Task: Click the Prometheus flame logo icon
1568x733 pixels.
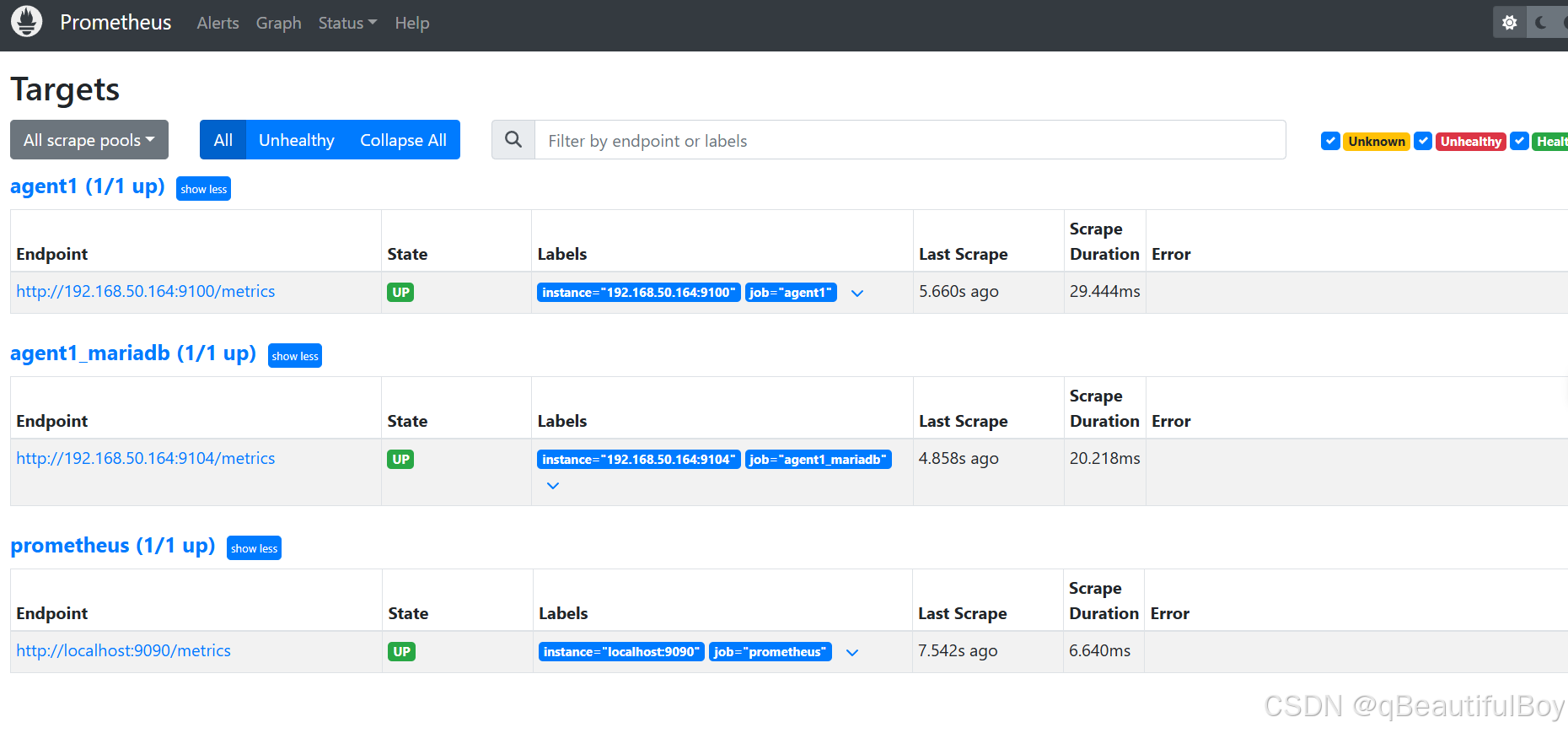Action: (26, 22)
